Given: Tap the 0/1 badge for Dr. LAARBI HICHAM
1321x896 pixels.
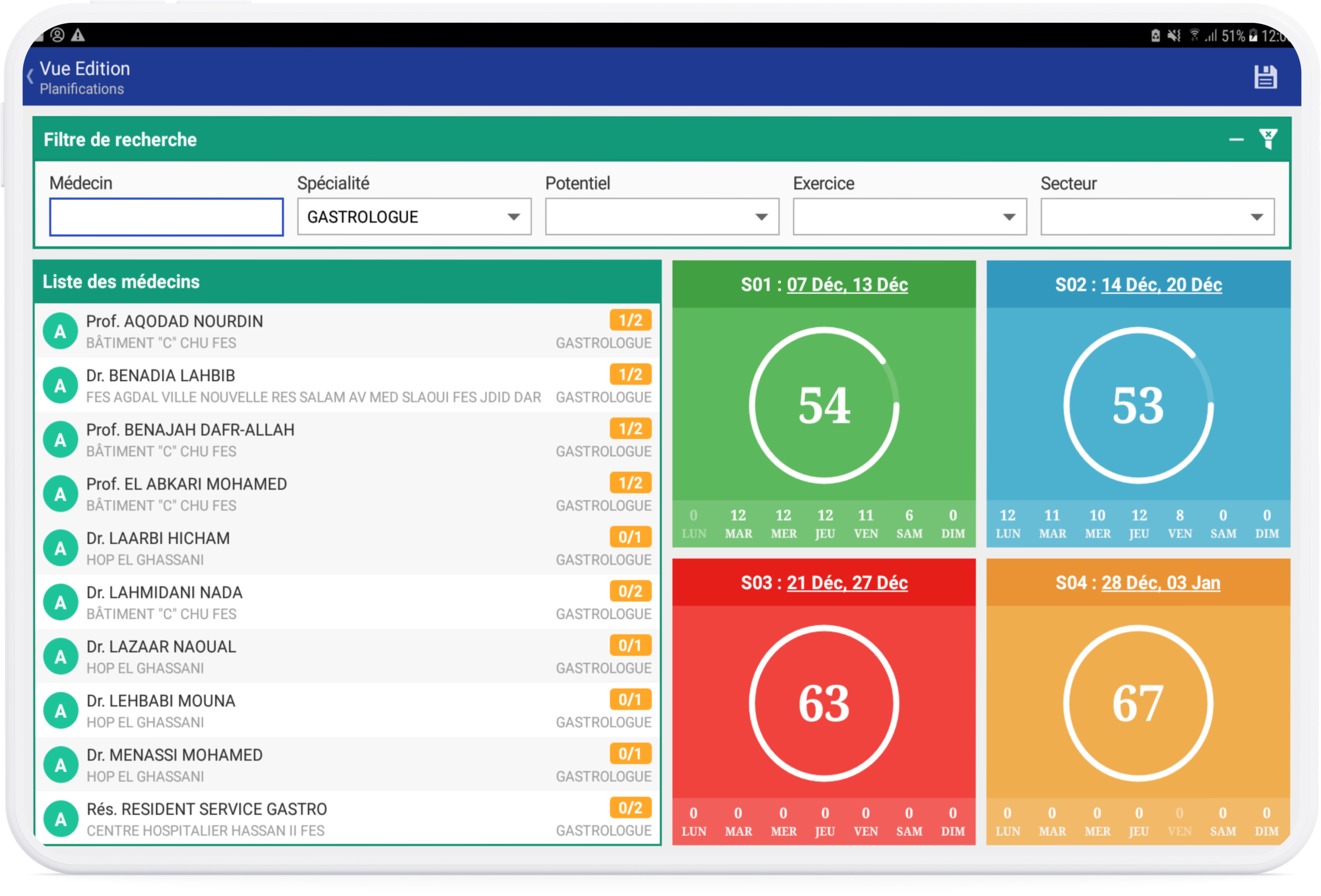Looking at the screenshot, I should [631, 537].
